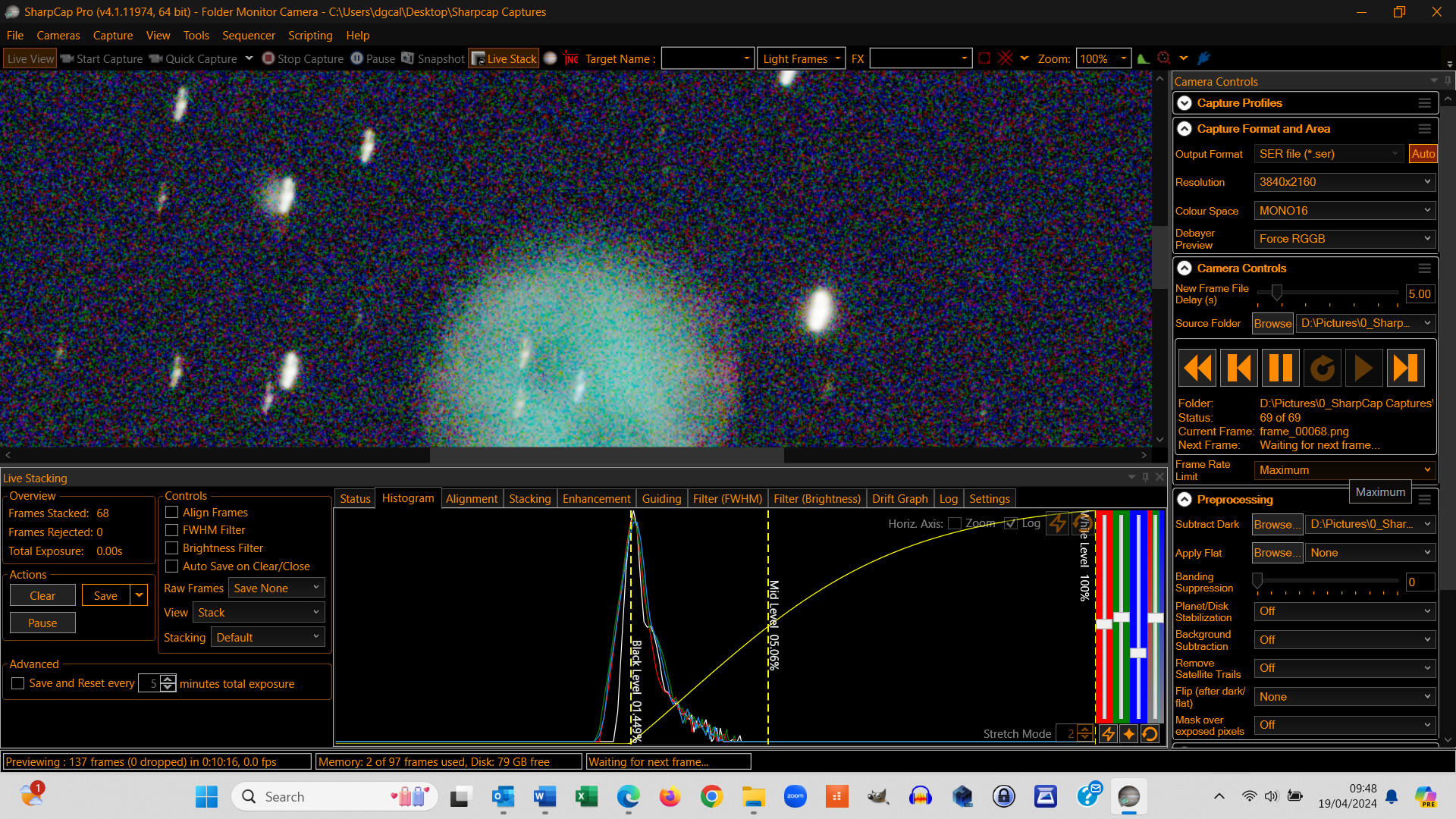
Task: Click the four-point star color balance icon
Action: (x=1129, y=733)
